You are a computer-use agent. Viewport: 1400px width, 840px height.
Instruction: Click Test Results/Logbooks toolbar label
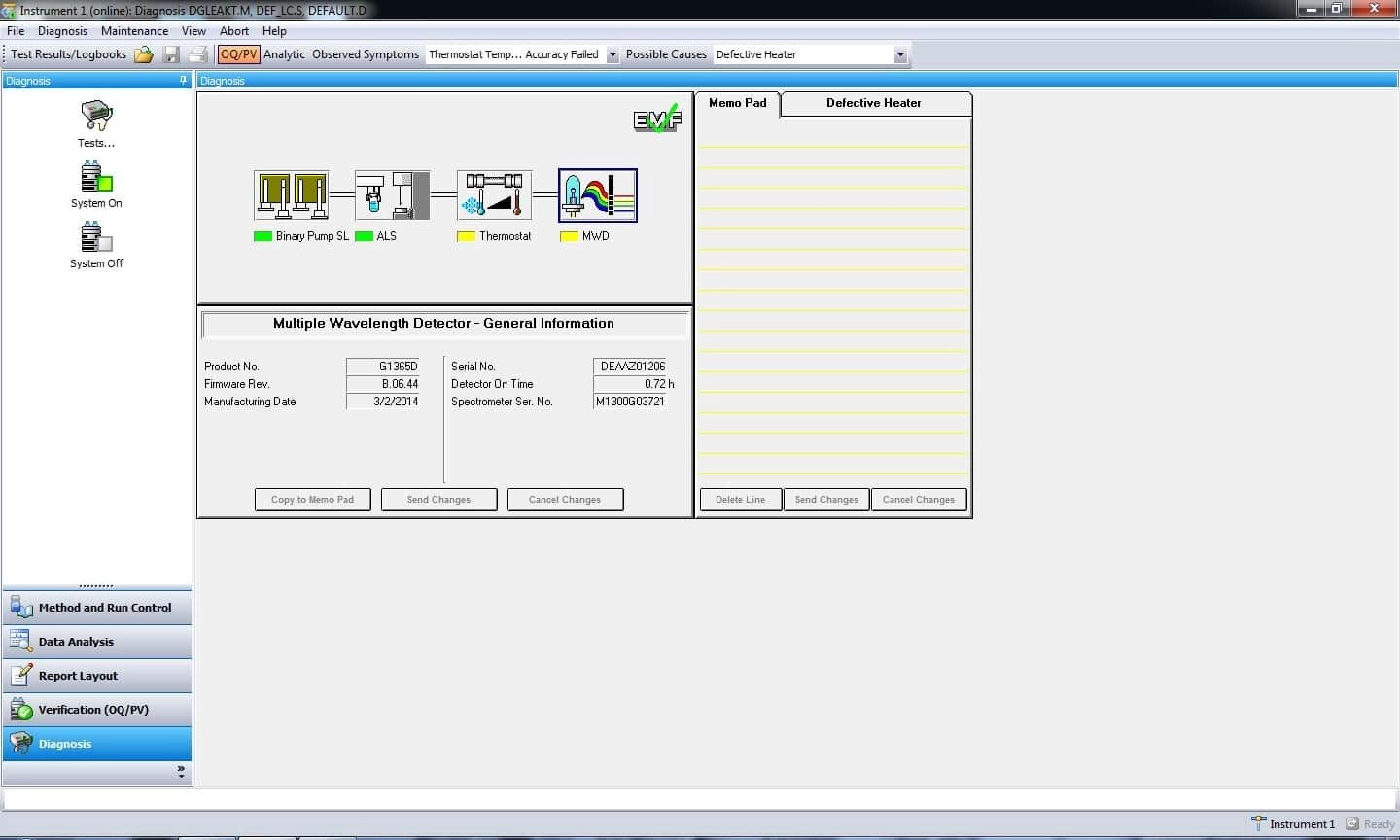69,54
